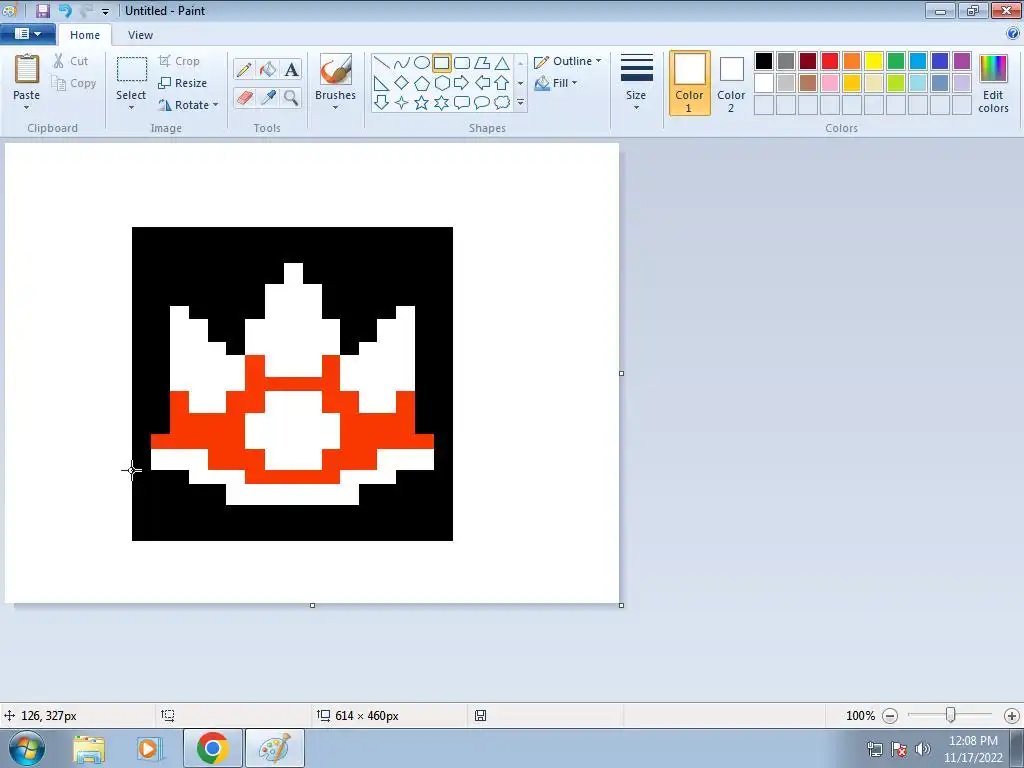1024x768 pixels.
Task: Open Chrome from the taskbar
Action: [212, 748]
